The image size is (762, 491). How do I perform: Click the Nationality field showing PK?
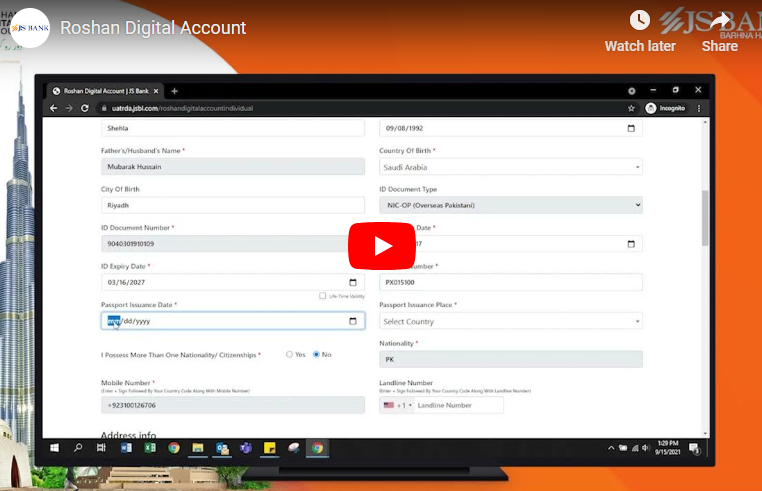point(511,359)
